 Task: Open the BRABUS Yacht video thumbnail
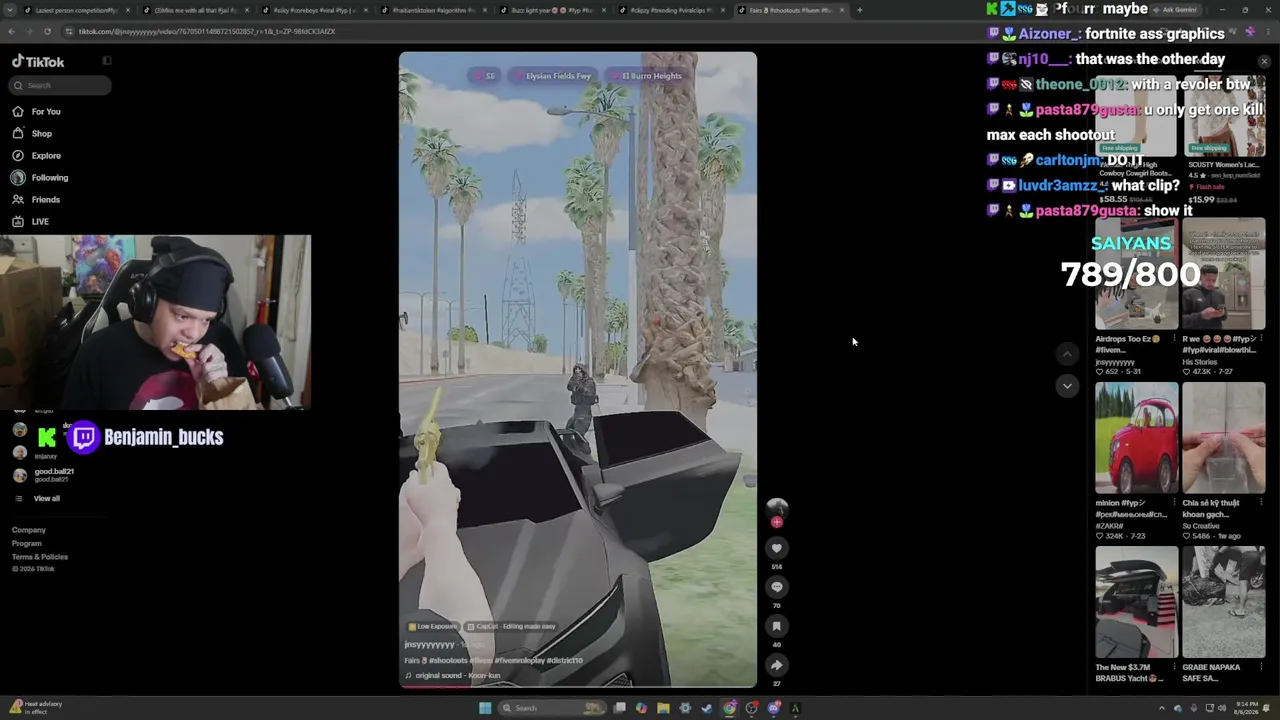point(1136,602)
